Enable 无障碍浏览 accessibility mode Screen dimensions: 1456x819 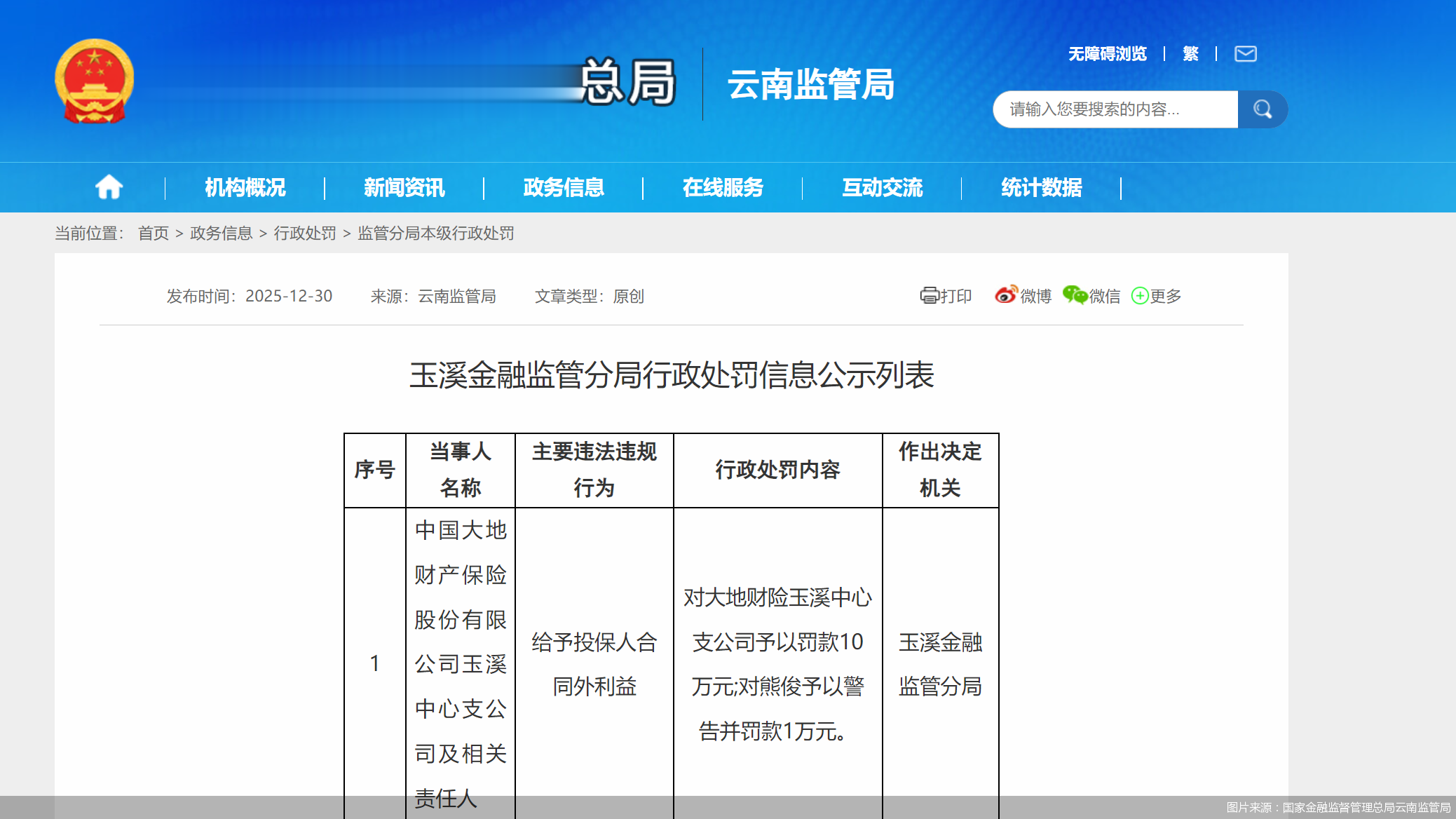pos(1107,54)
